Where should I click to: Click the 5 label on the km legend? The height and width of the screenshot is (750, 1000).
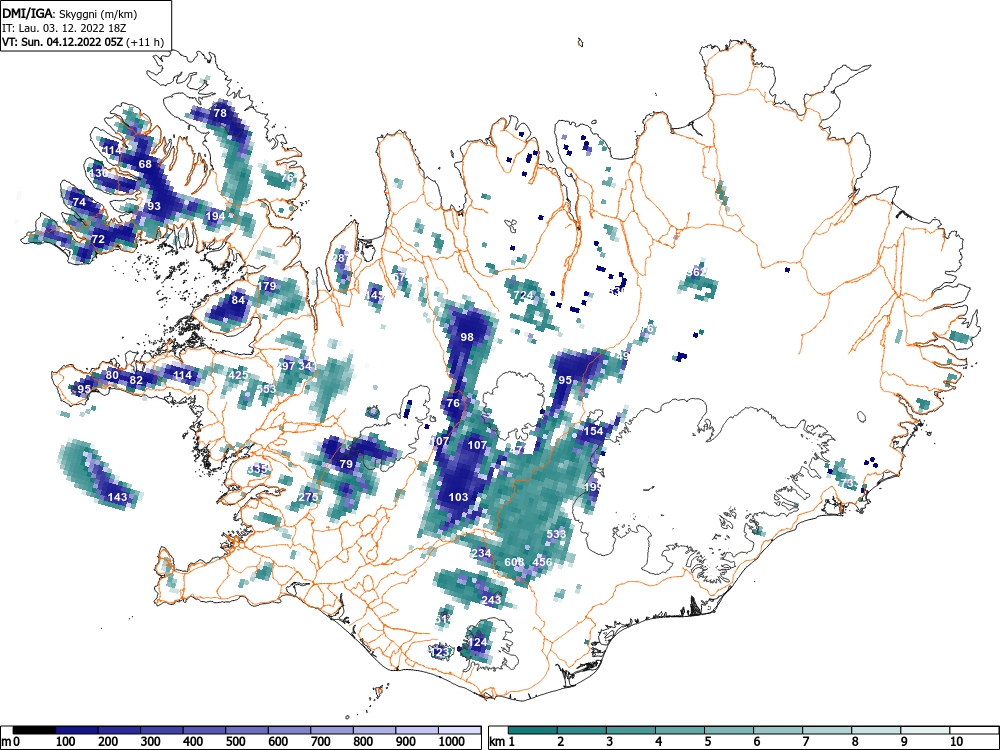(708, 742)
